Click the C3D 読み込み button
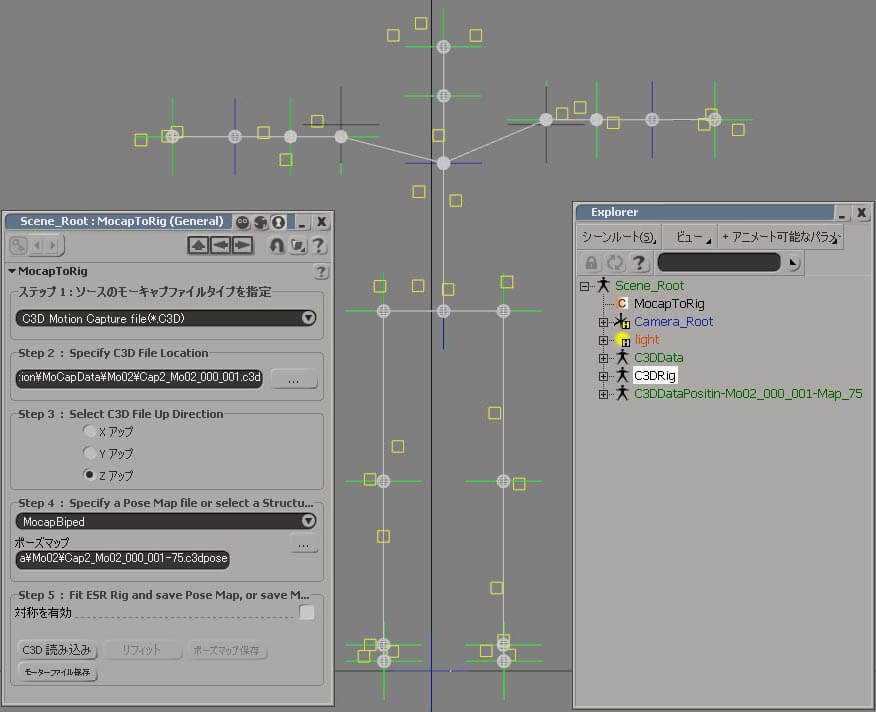The width and height of the screenshot is (876, 712). point(56,650)
